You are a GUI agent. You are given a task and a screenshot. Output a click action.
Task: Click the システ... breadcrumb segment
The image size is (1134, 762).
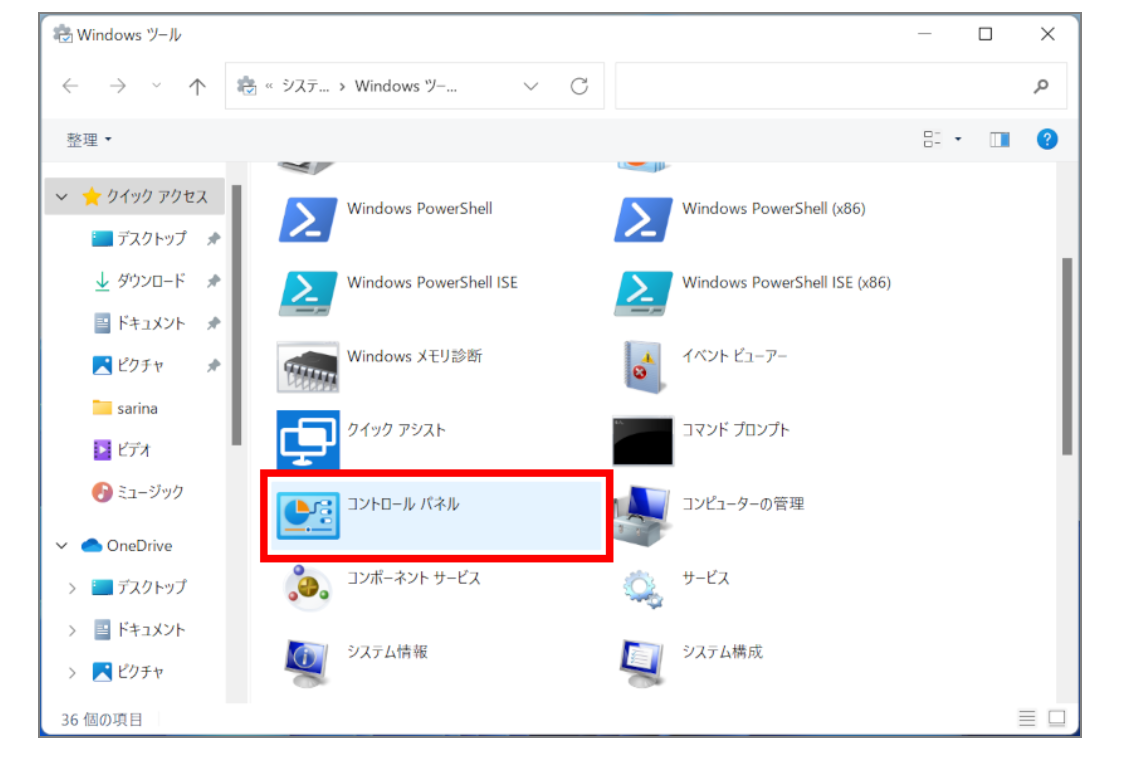(x=305, y=86)
